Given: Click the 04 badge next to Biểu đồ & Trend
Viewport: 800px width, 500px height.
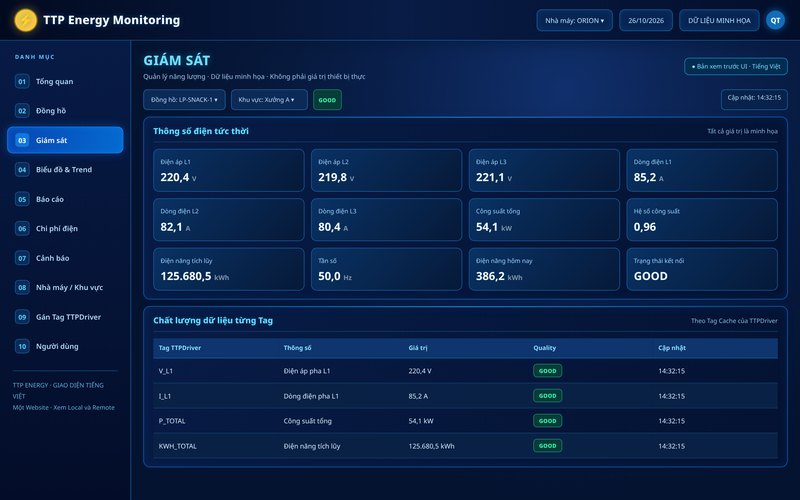Looking at the screenshot, I should 22,170.
